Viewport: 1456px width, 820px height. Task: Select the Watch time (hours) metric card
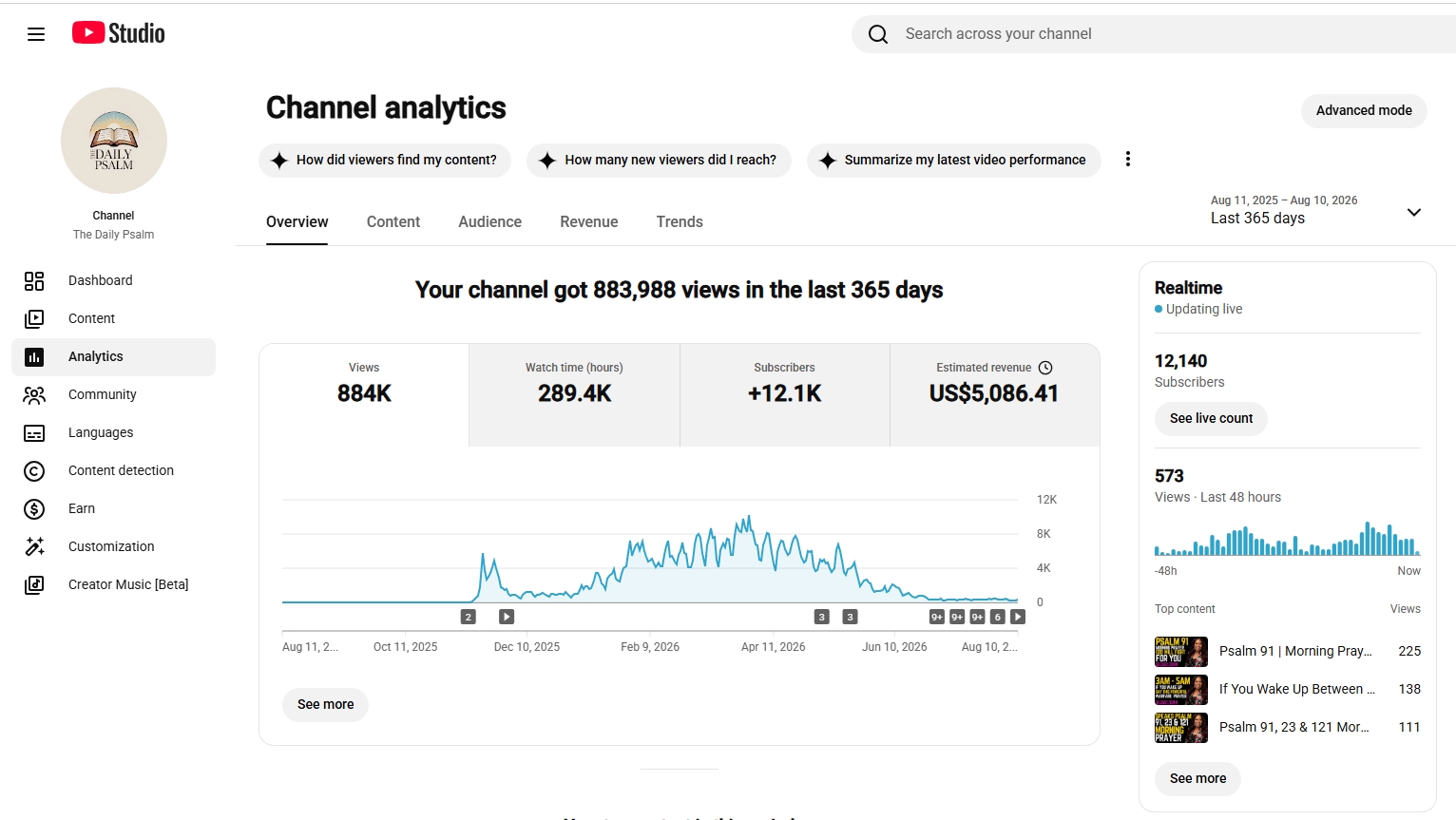[x=574, y=395]
